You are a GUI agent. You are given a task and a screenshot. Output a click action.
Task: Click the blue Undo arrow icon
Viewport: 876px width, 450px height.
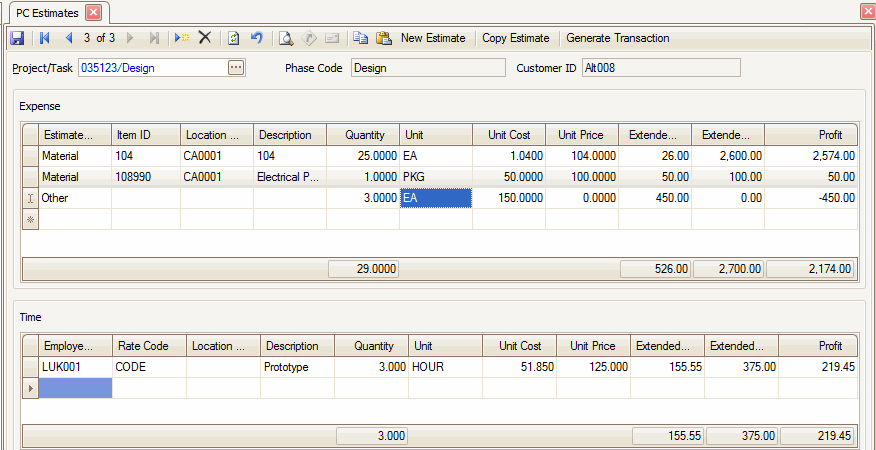(x=257, y=38)
